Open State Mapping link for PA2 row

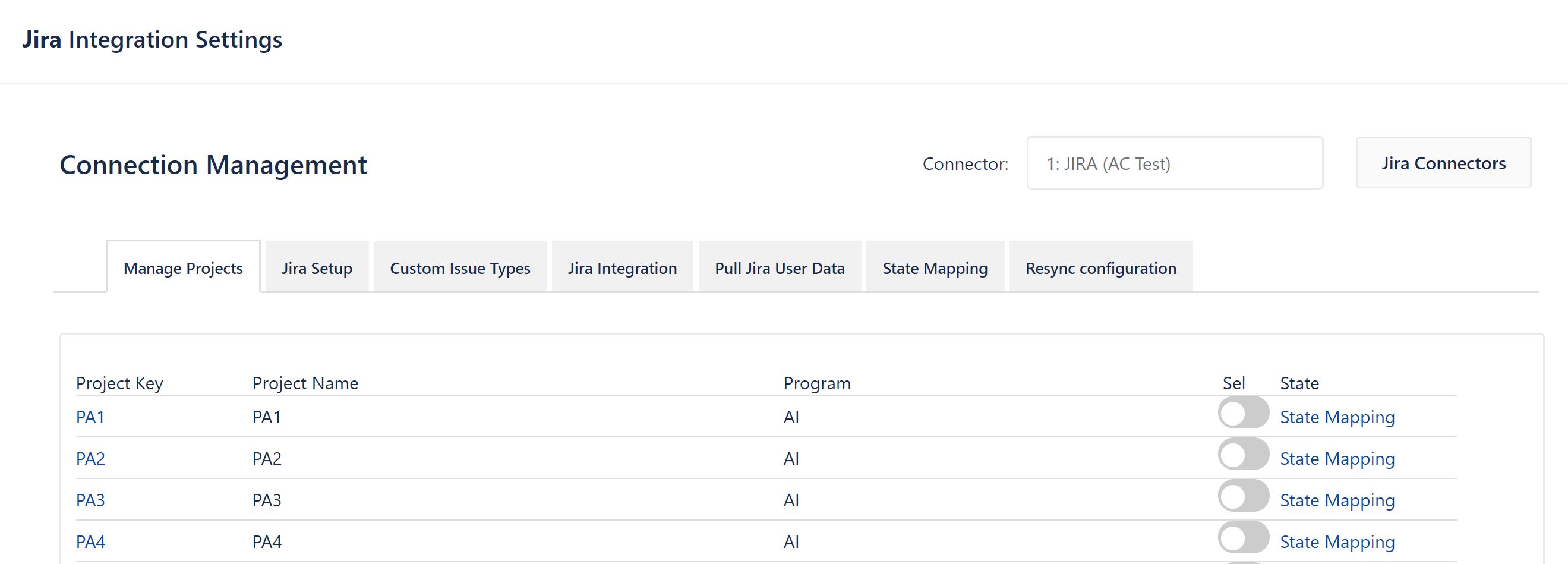1337,459
